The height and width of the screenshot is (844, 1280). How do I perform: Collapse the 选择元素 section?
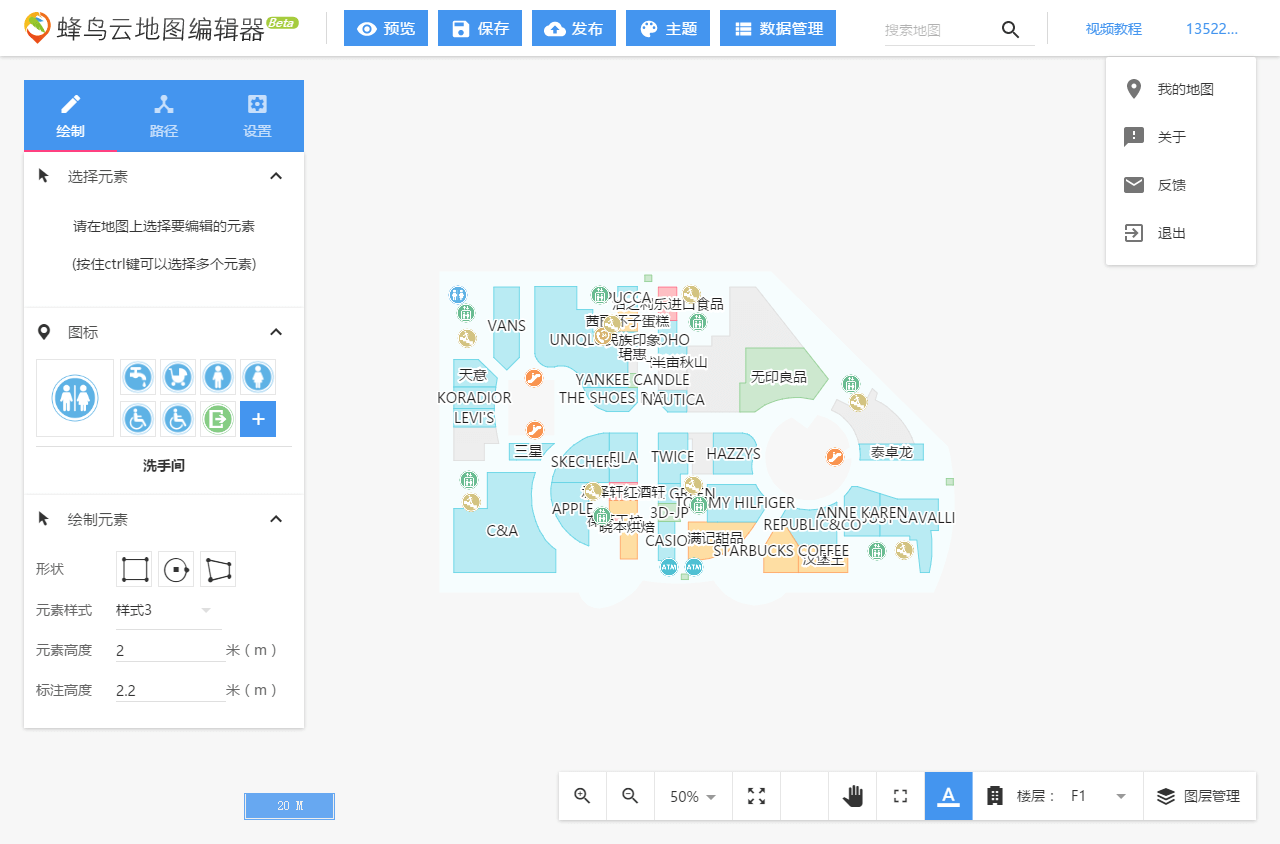click(x=276, y=176)
